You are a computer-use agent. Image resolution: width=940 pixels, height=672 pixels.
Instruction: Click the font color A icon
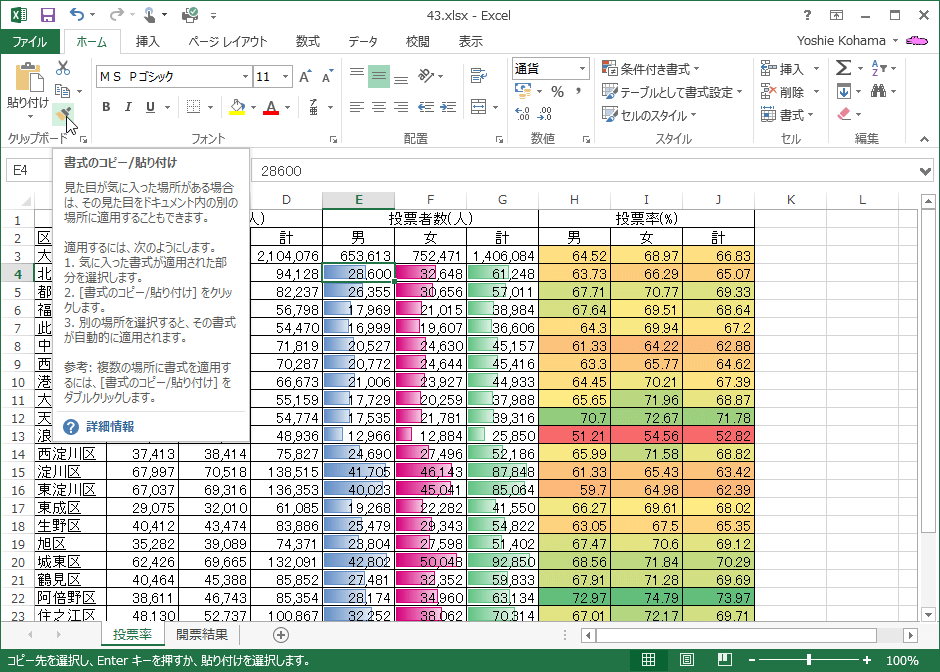click(x=271, y=107)
